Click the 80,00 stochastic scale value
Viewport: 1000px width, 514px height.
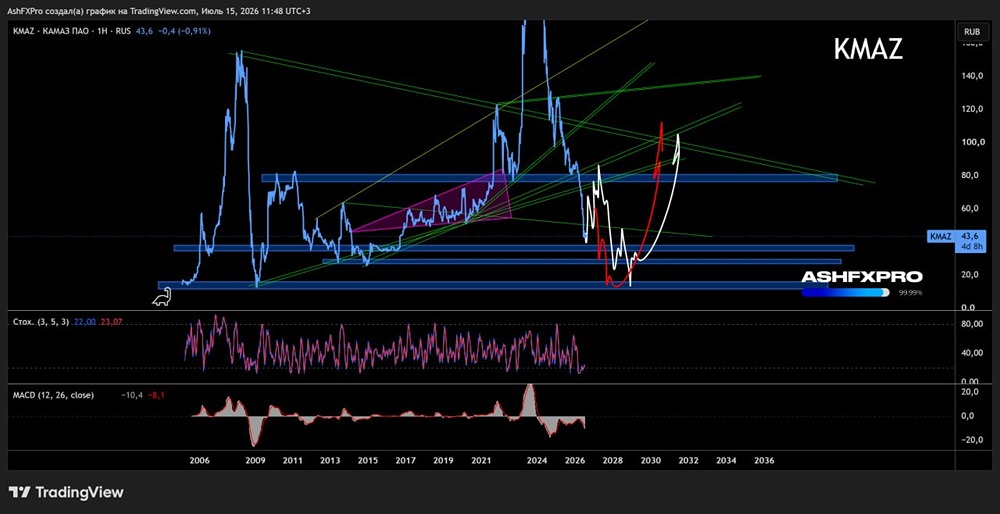(x=972, y=324)
